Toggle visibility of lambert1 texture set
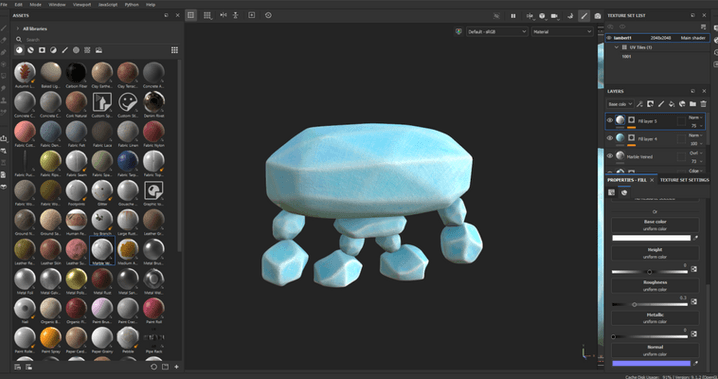Viewport: 718px width, 379px height. point(609,38)
